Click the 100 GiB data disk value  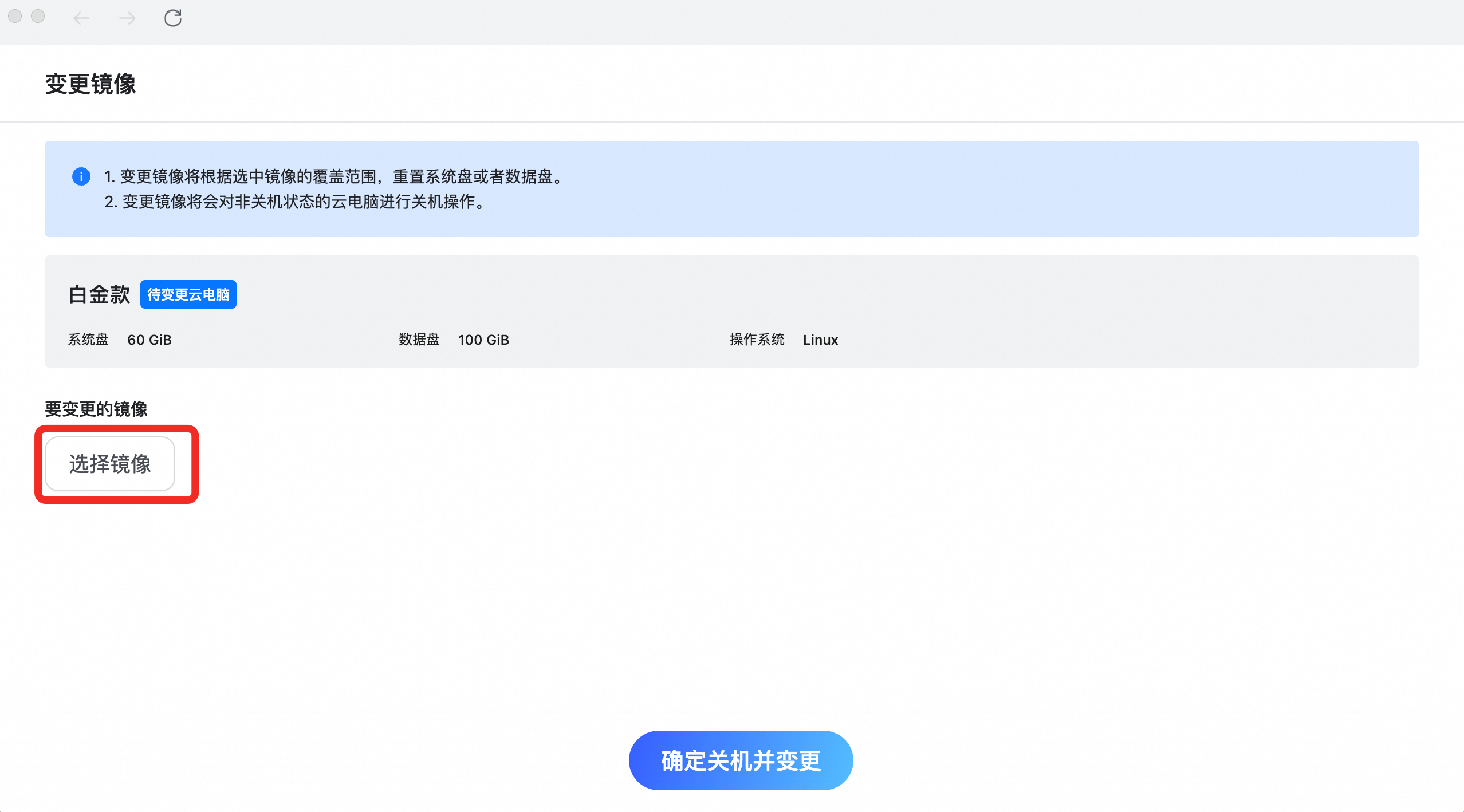[483, 340]
